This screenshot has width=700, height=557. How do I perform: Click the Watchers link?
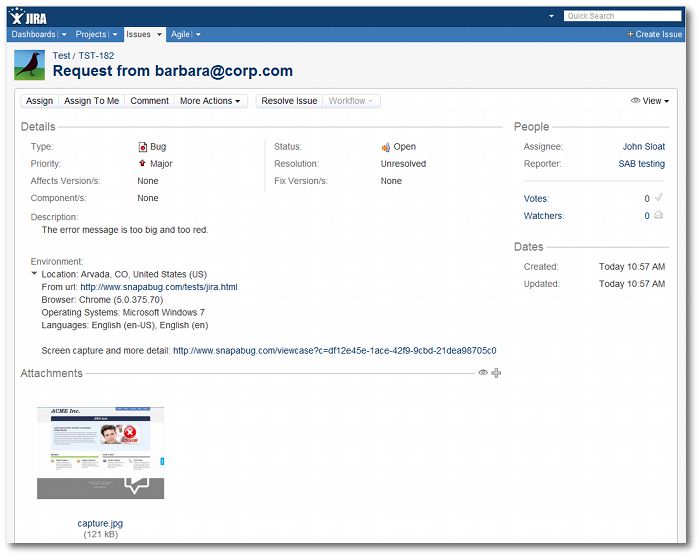pyautogui.click(x=543, y=216)
